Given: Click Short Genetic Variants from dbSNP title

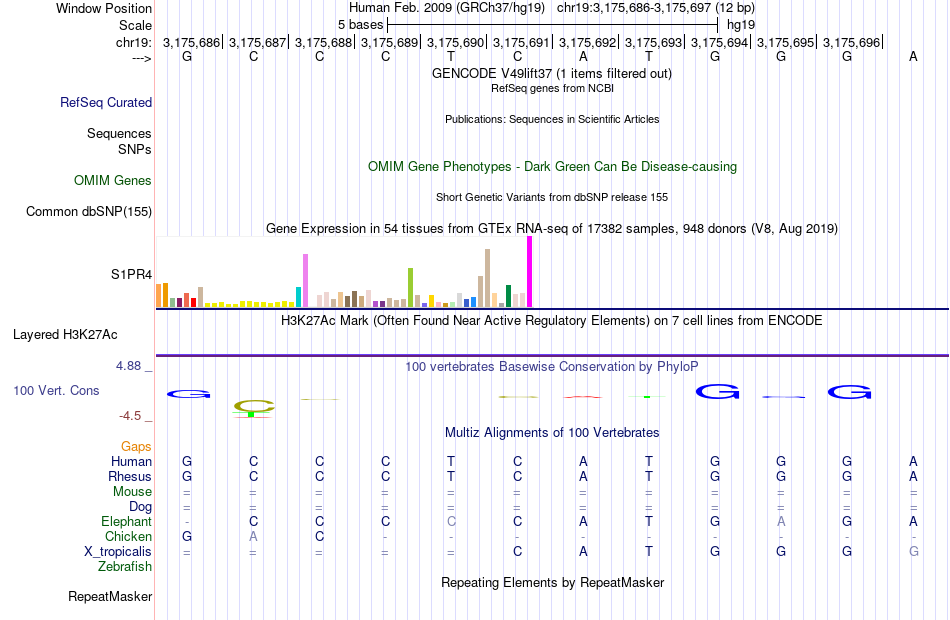Looking at the screenshot, I should click(552, 198).
